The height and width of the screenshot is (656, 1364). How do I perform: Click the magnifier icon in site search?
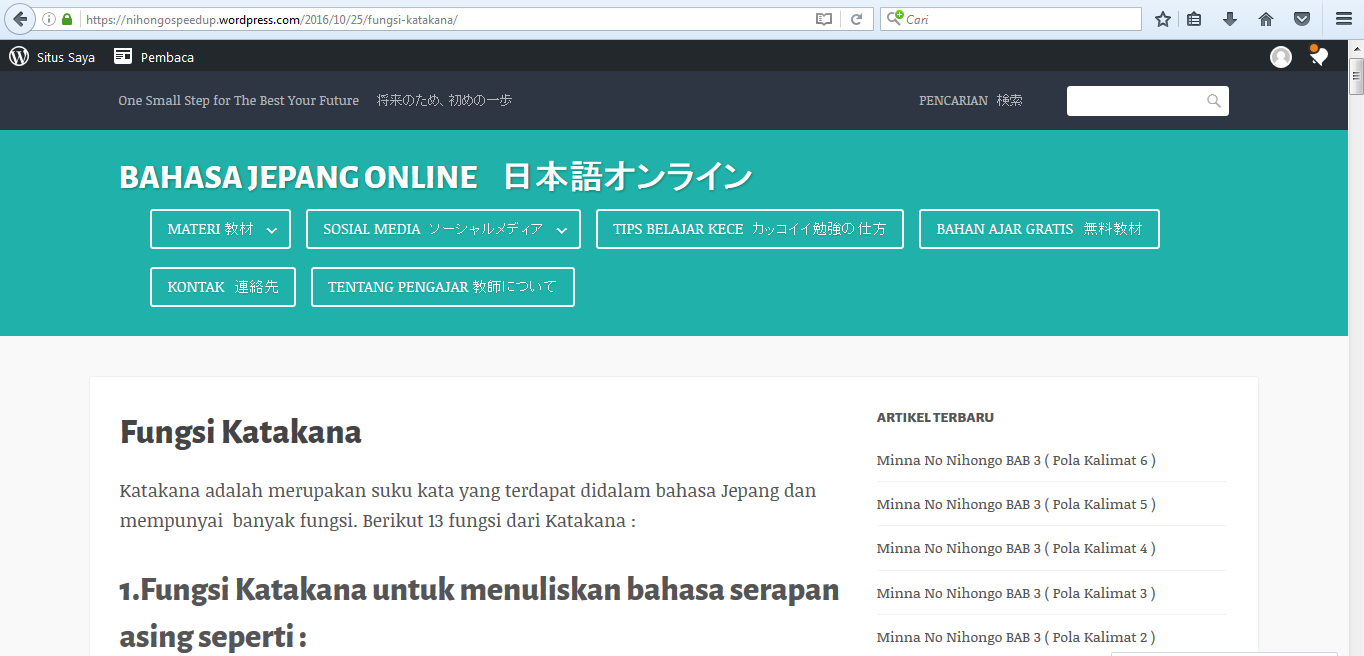(x=1214, y=101)
